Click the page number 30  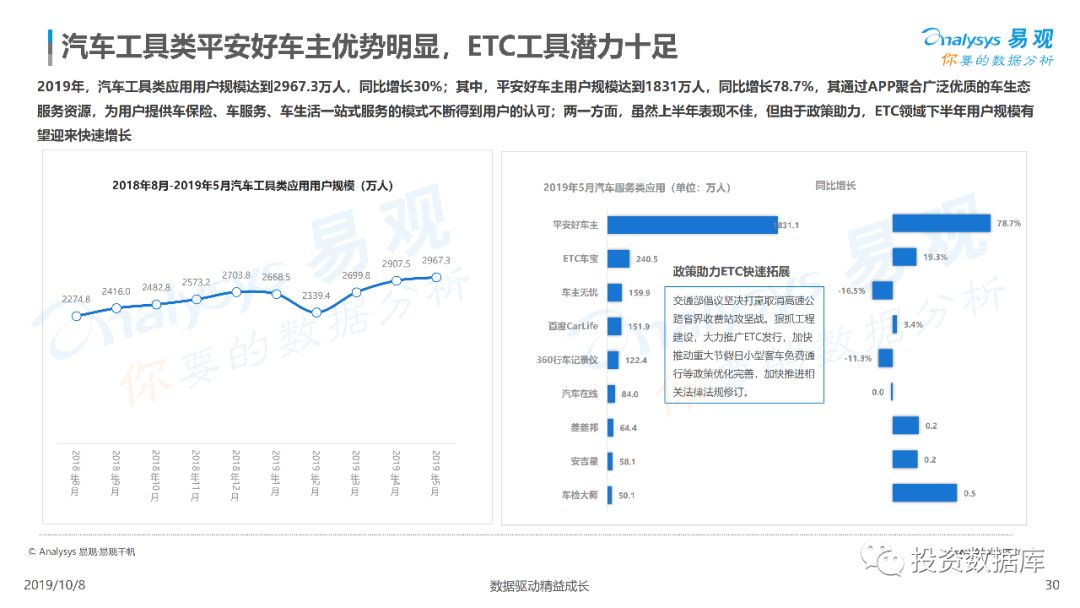pyautogui.click(x=1052, y=585)
